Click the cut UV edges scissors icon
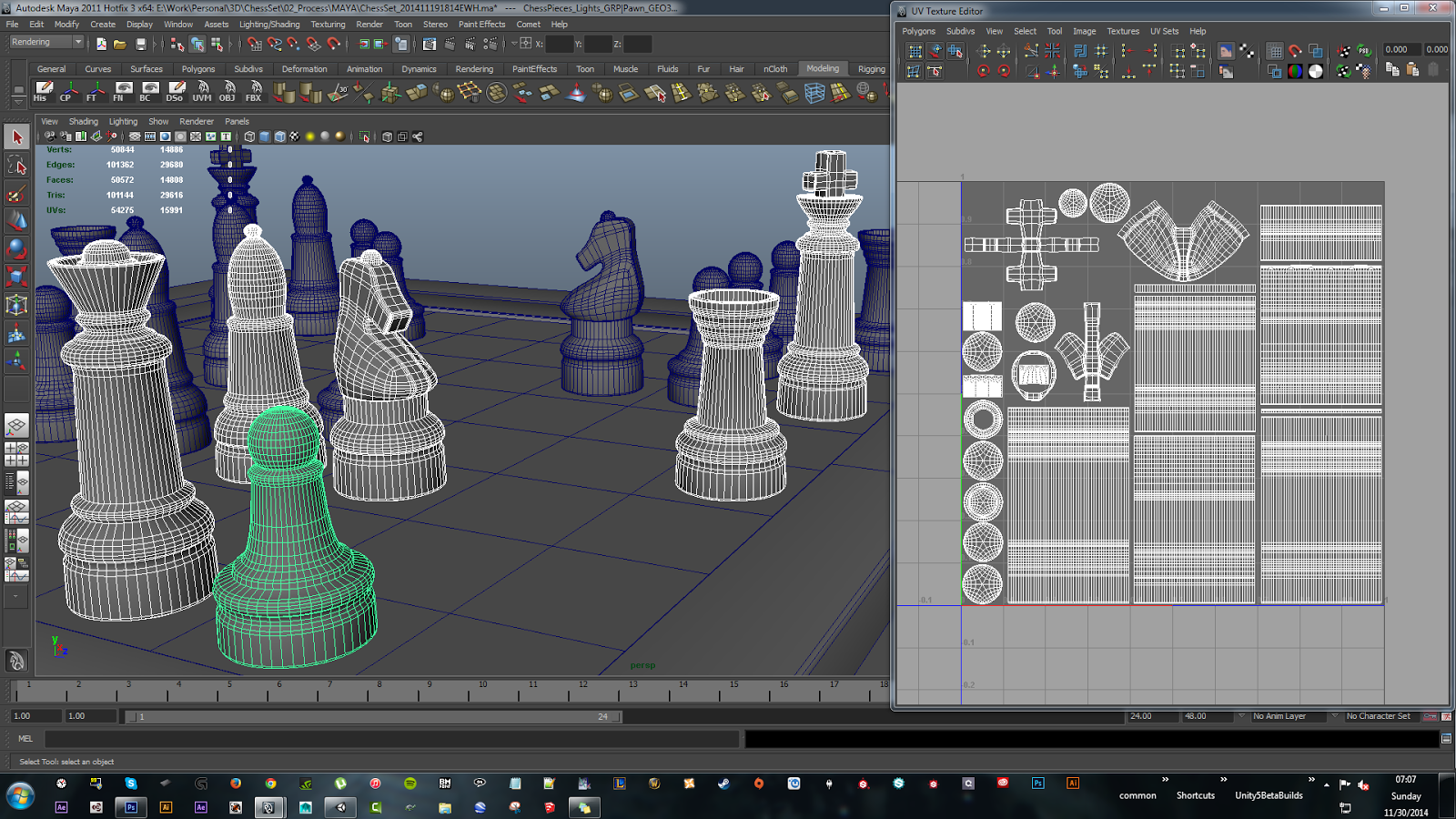1456x819 pixels. point(1031,51)
